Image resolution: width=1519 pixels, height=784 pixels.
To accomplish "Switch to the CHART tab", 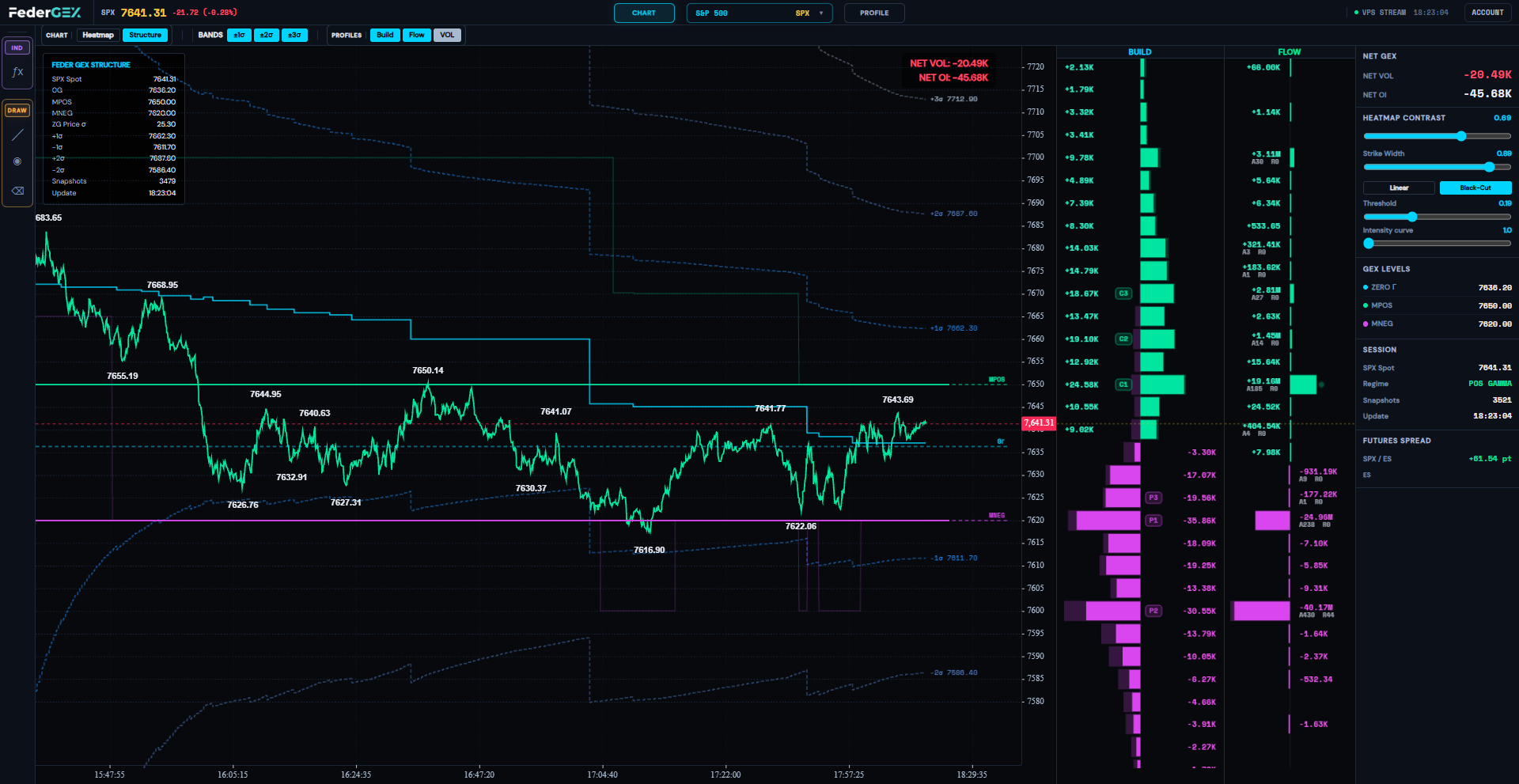I will tap(644, 13).
